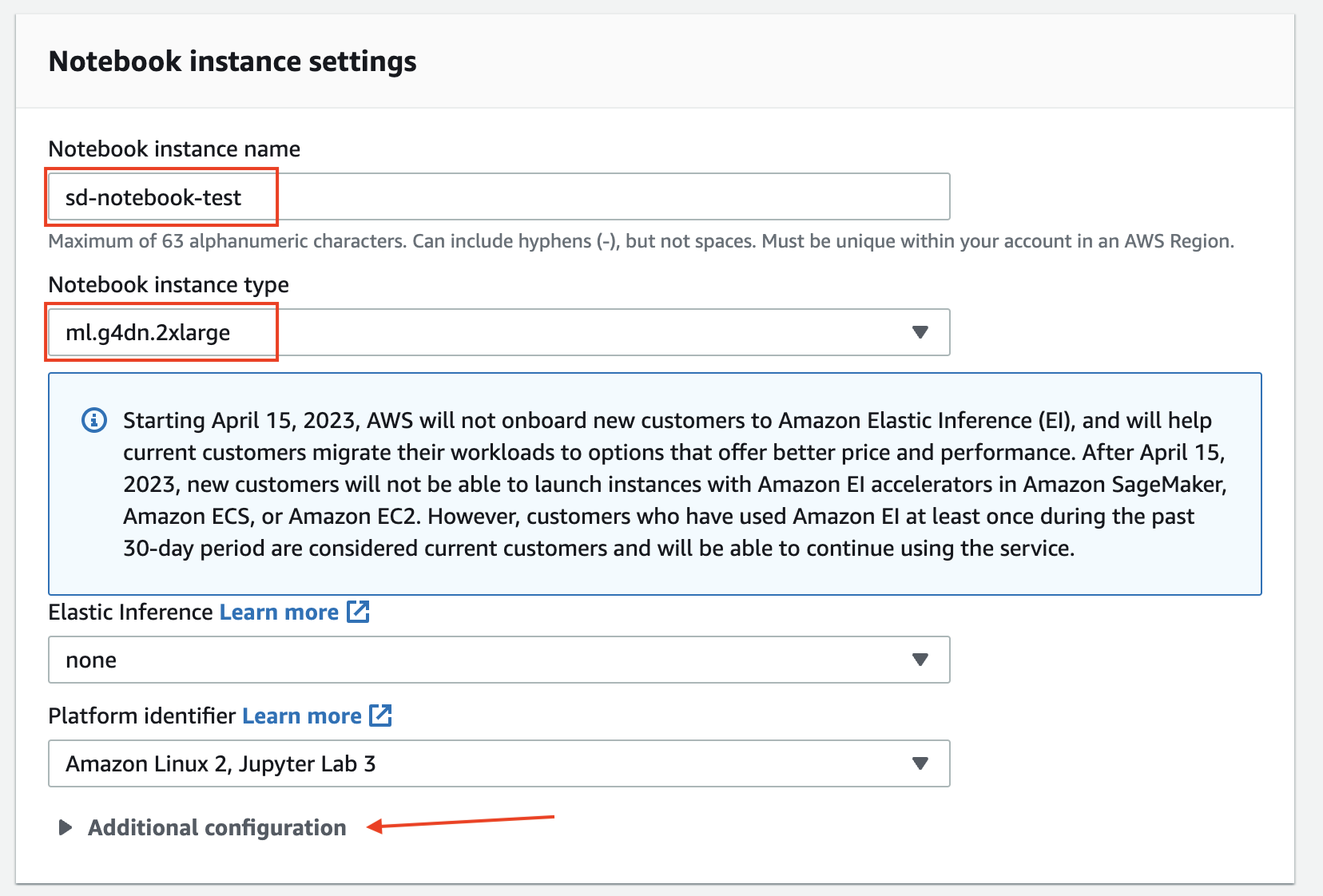The width and height of the screenshot is (1323, 896).
Task: Click the red arrow pointing at Additional configuration
Action: [x=459, y=824]
